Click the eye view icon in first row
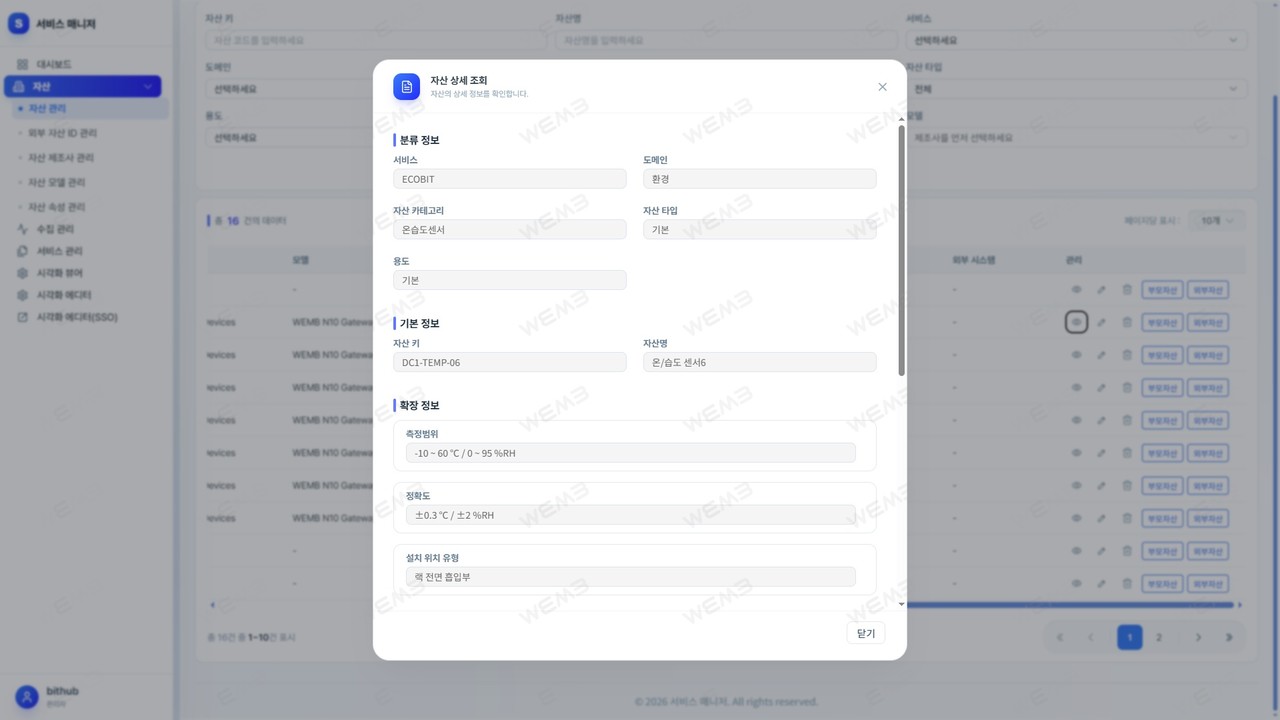Screen dimensions: 1280x720 tap(1076, 290)
